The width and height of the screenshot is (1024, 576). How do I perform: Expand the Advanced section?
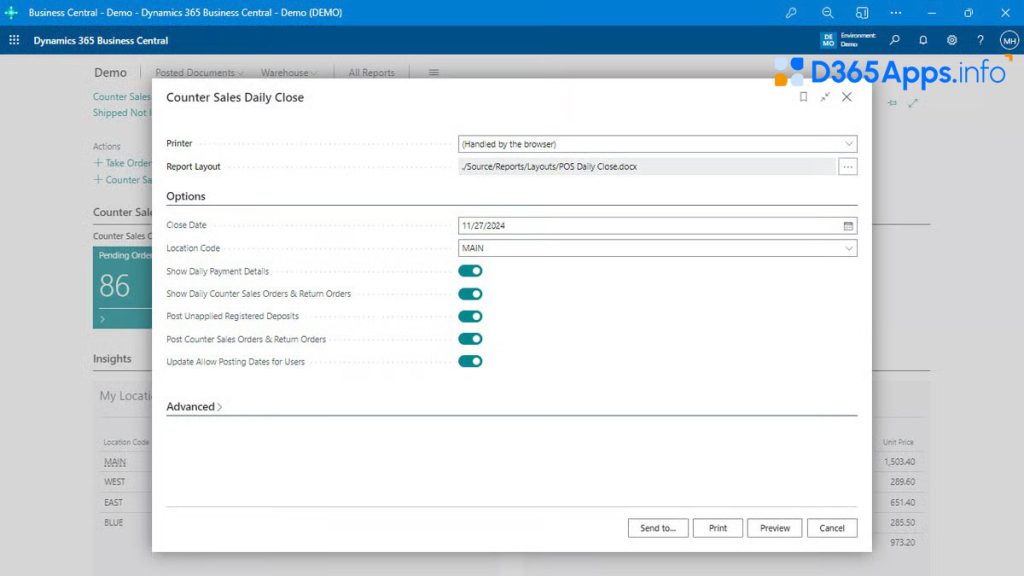click(194, 406)
